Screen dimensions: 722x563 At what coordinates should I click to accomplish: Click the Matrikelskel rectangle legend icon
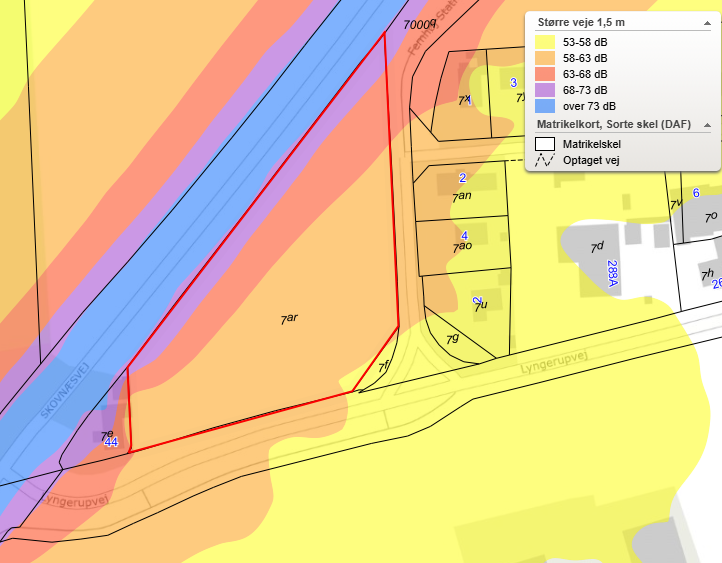tap(545, 145)
